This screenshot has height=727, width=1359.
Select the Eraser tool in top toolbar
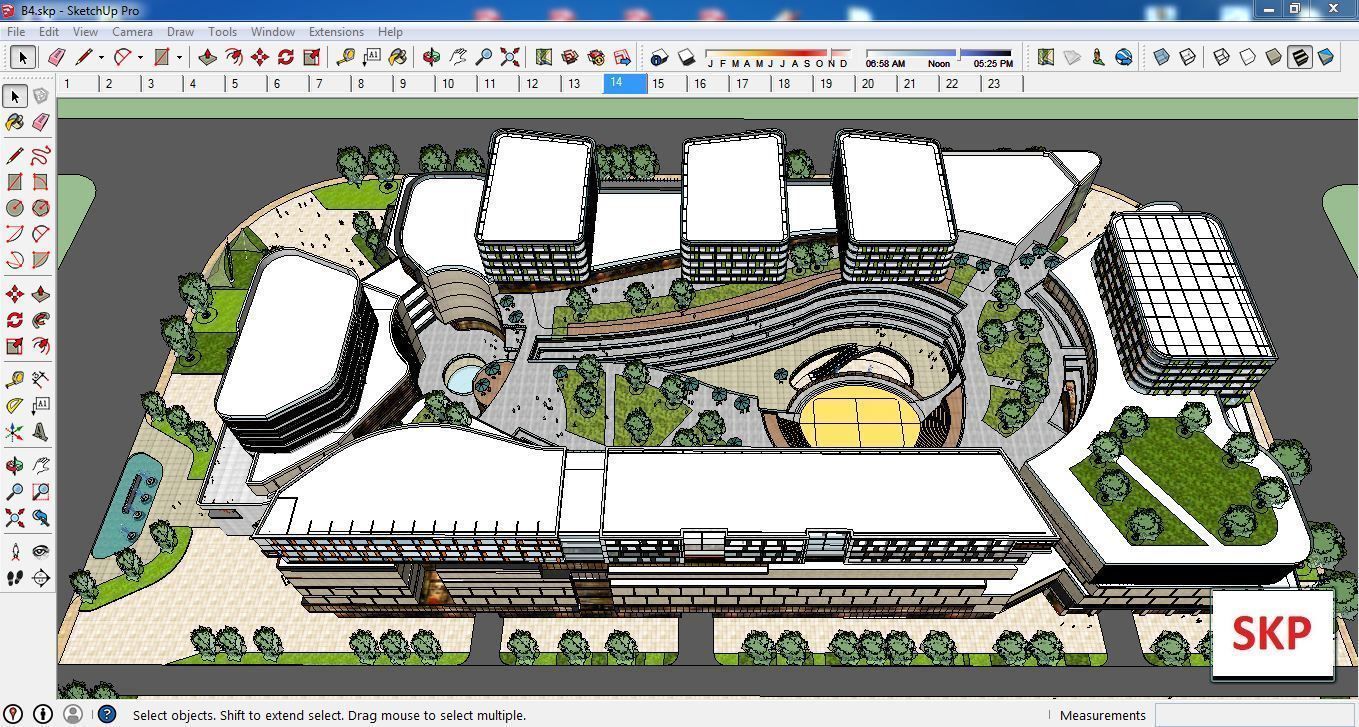coord(56,57)
